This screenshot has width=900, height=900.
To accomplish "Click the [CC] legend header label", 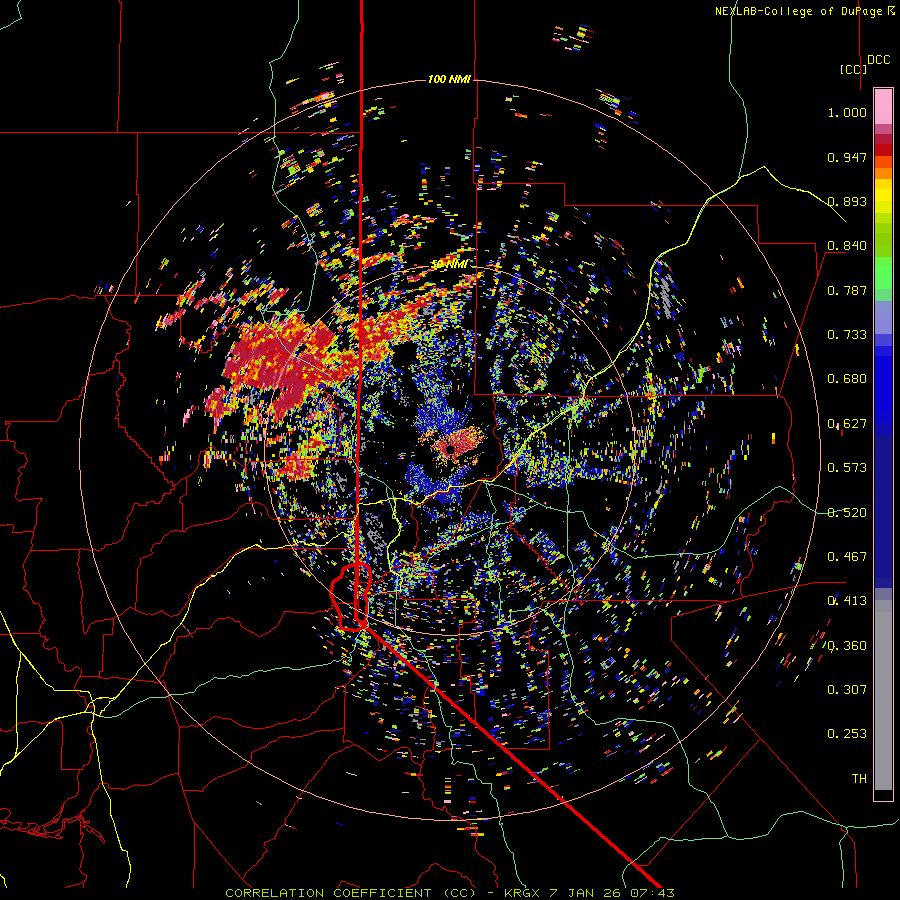I will 854,69.
